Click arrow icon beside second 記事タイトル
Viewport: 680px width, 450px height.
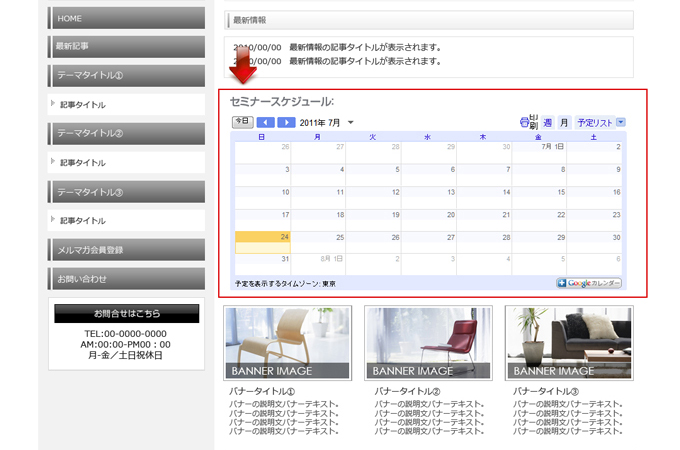[53, 162]
